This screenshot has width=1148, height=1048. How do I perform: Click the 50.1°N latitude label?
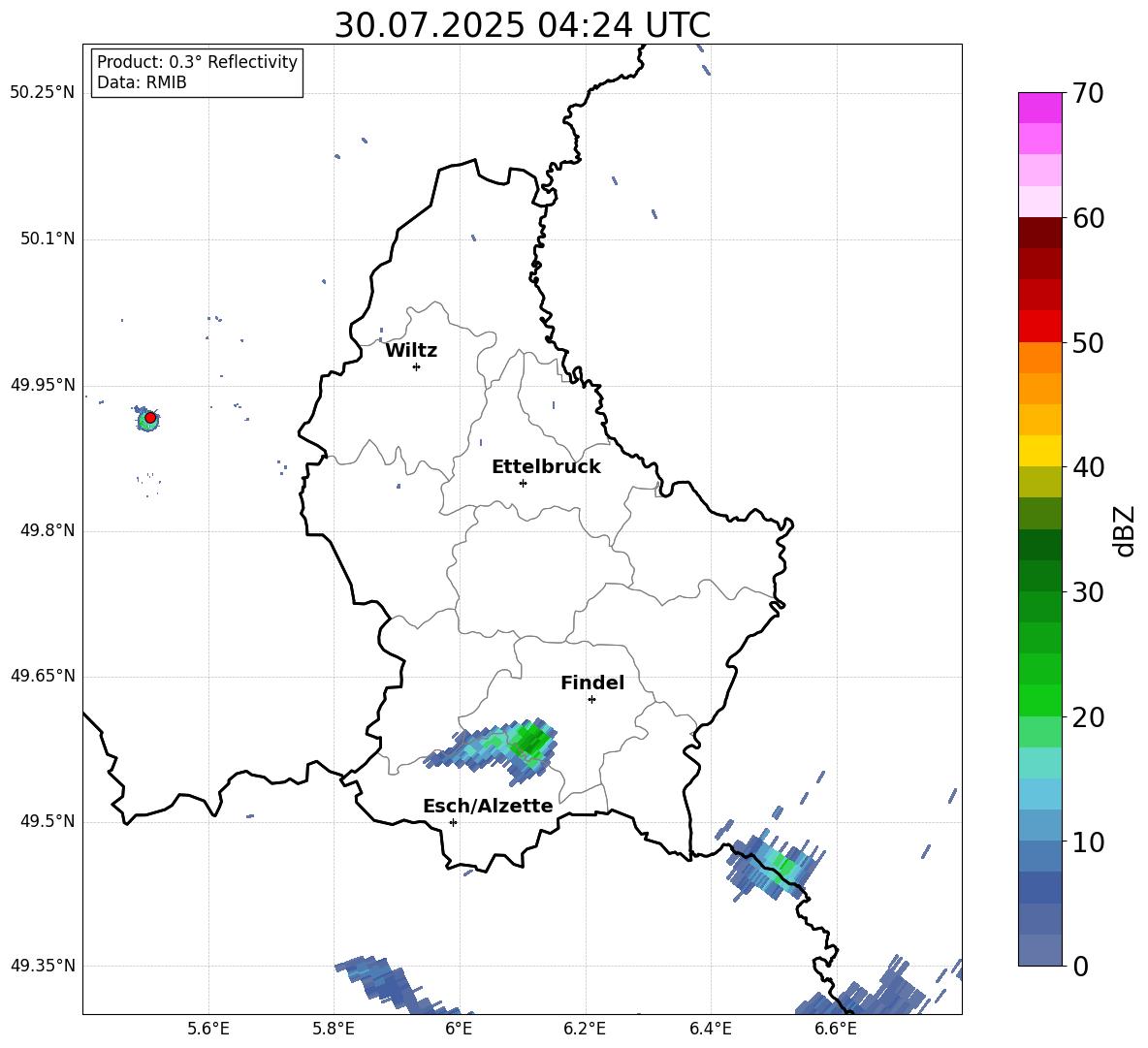[48, 239]
